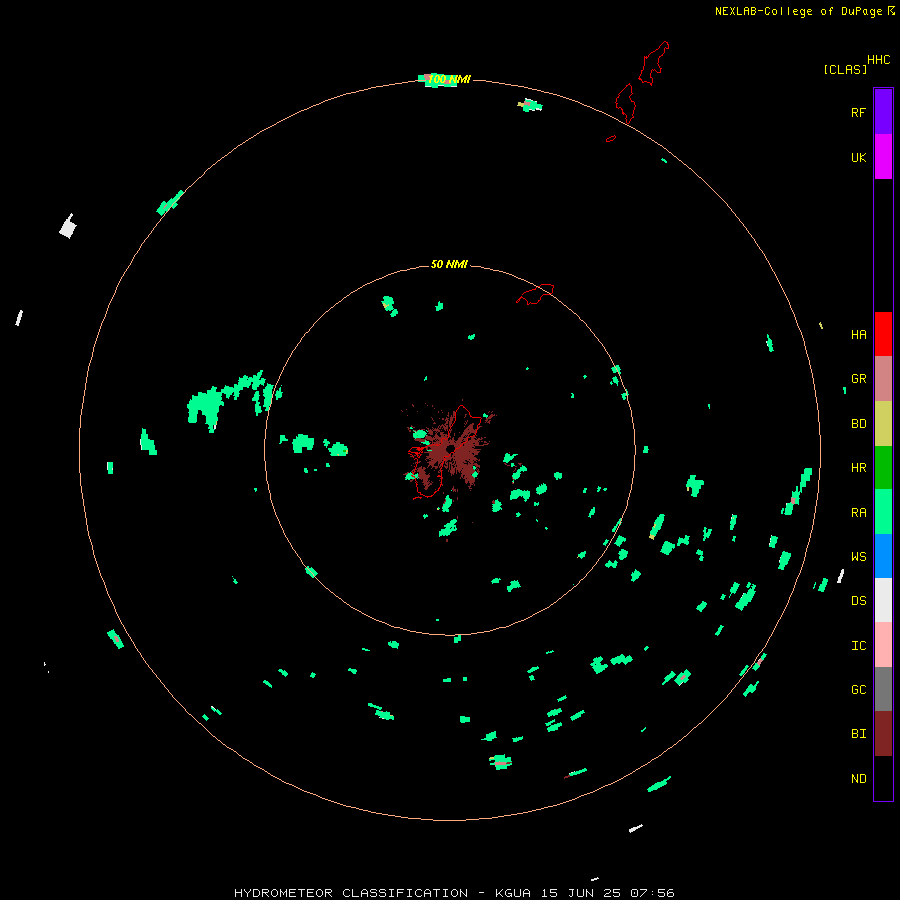Click the HR dark green legend swatch
Image resolution: width=900 pixels, height=900 pixels.
(883, 468)
